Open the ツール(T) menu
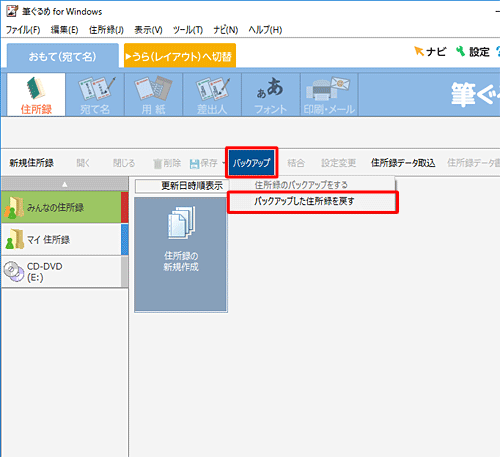The height and width of the screenshot is (457, 500). [x=188, y=30]
